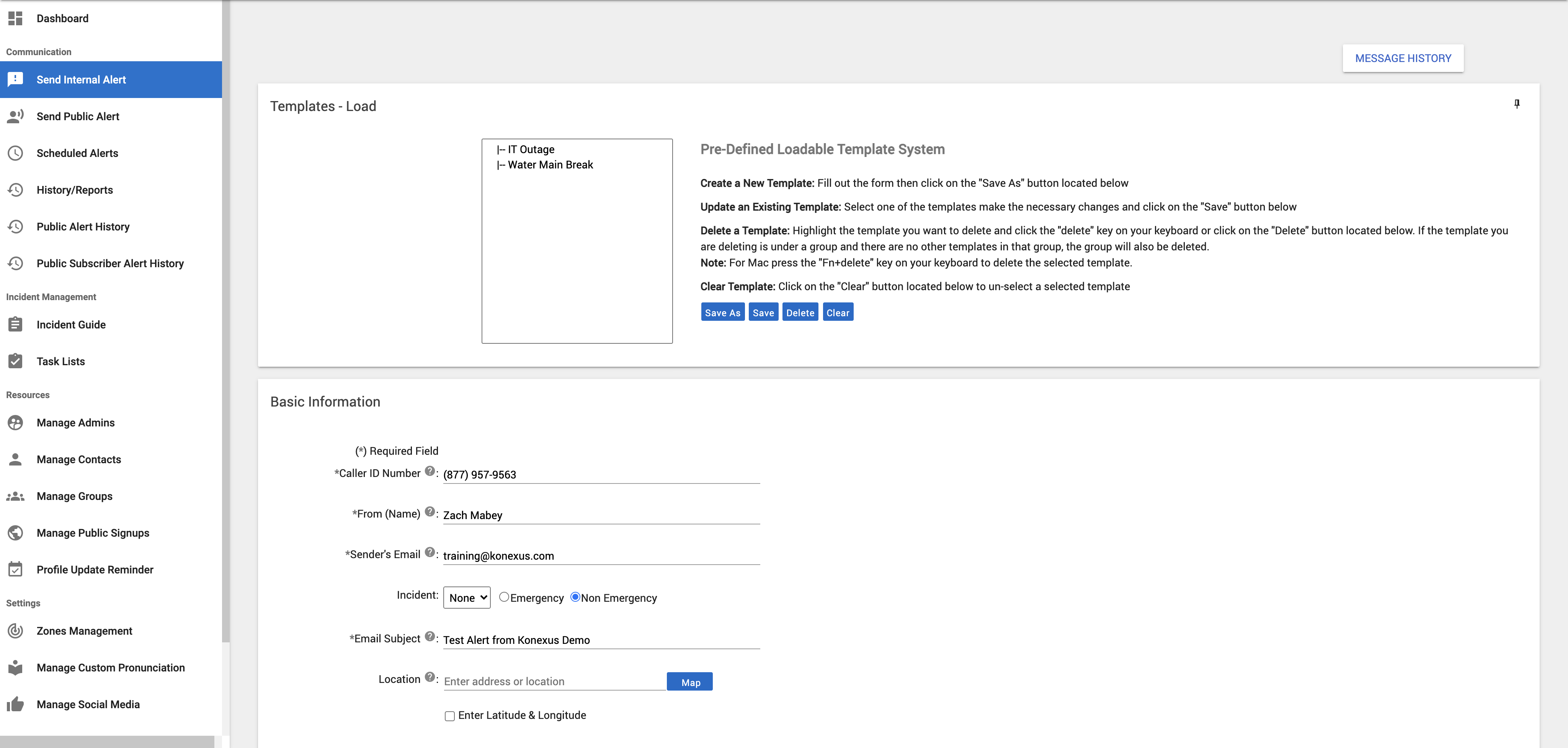
Task: Select the Non Emergency radio button
Action: pos(575,597)
